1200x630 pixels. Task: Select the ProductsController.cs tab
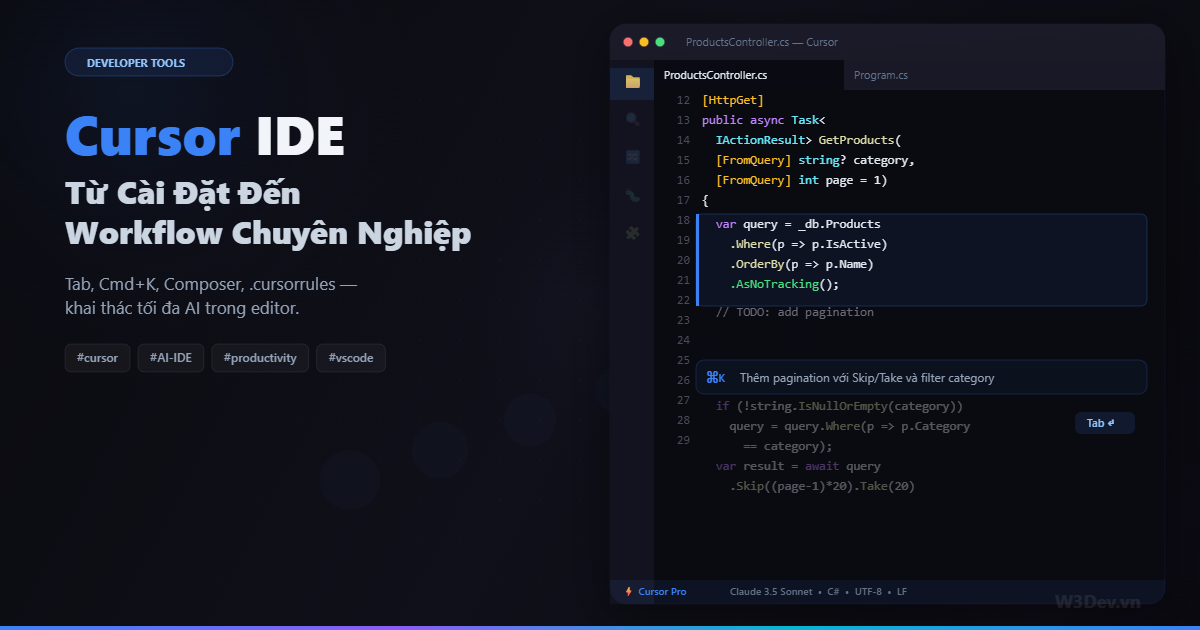pos(716,74)
